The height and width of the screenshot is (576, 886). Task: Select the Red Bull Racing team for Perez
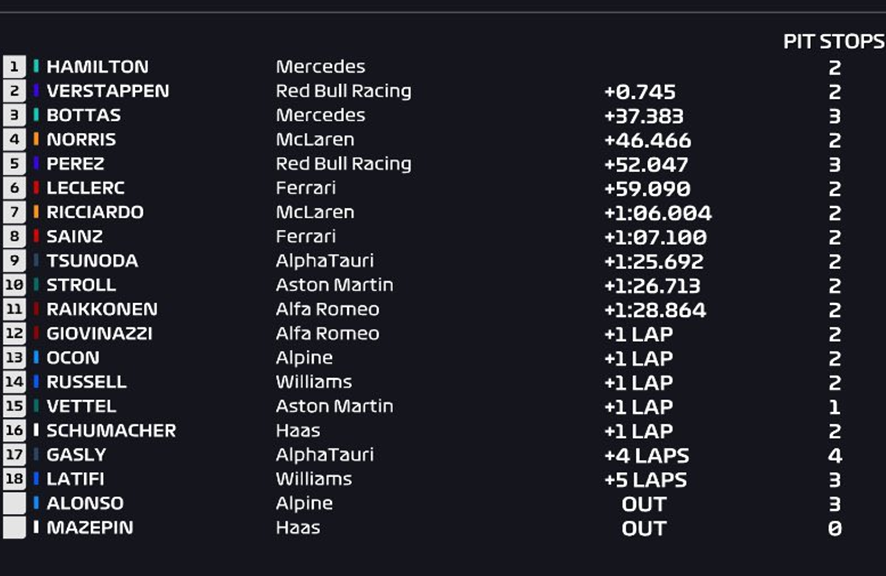(x=344, y=164)
